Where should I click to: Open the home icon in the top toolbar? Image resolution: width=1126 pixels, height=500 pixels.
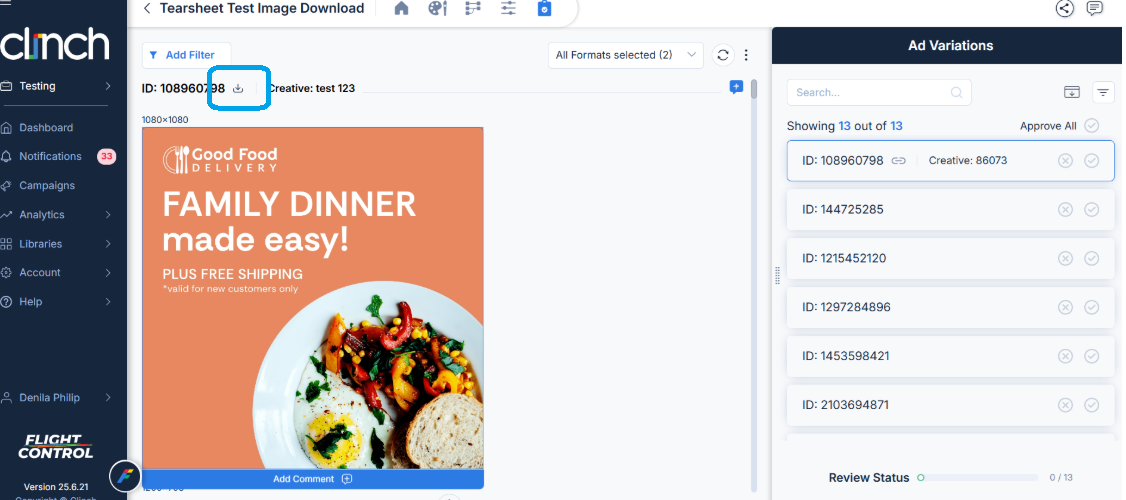click(x=401, y=9)
